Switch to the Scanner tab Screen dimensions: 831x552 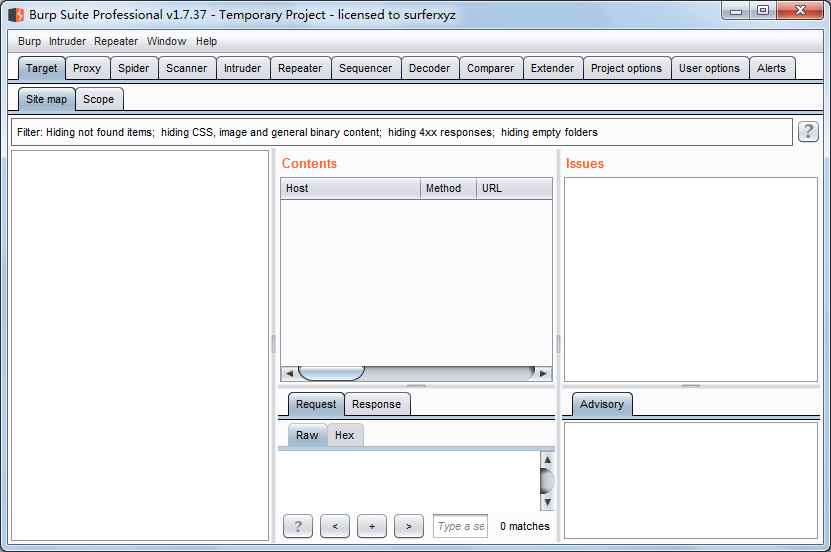187,68
